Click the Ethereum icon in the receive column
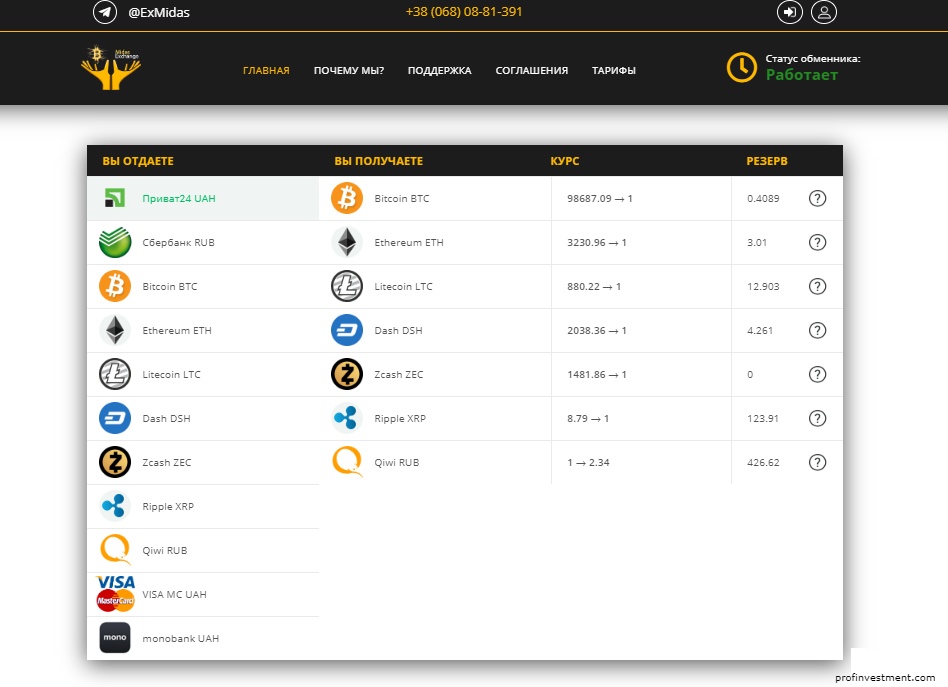The width and height of the screenshot is (948, 687). [x=347, y=243]
